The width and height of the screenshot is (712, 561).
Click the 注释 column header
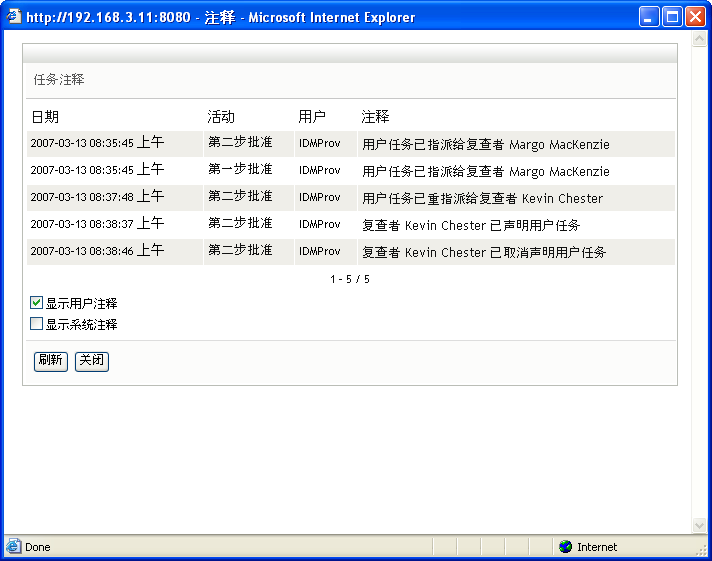point(375,117)
